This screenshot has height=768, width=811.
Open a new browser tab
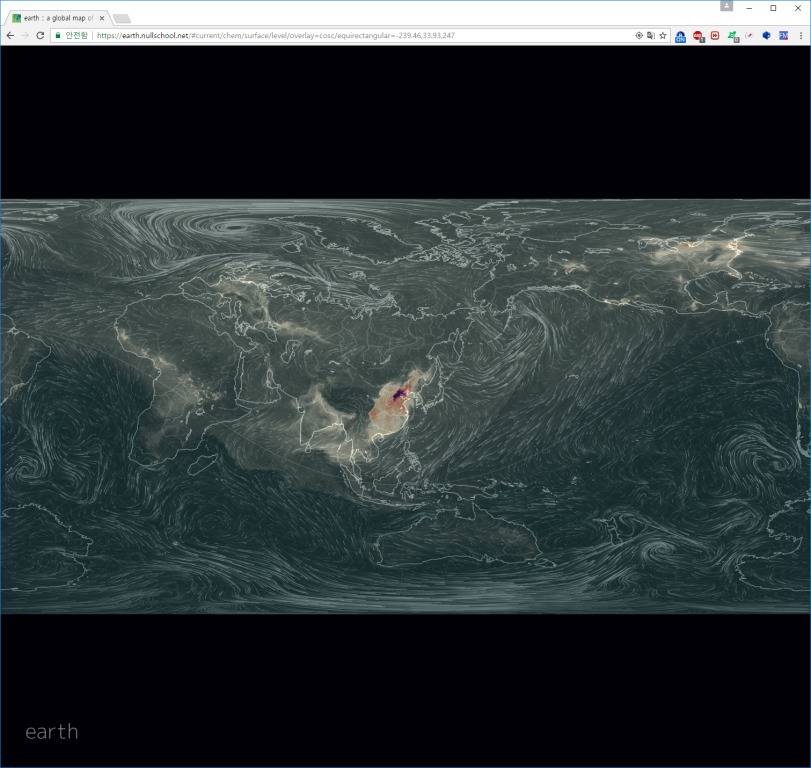pos(121,19)
